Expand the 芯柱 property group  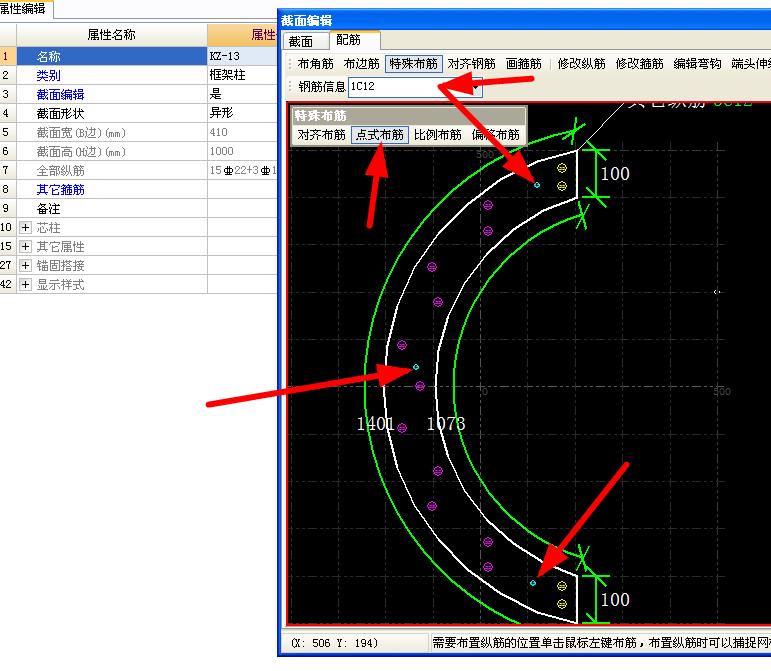tap(26, 228)
